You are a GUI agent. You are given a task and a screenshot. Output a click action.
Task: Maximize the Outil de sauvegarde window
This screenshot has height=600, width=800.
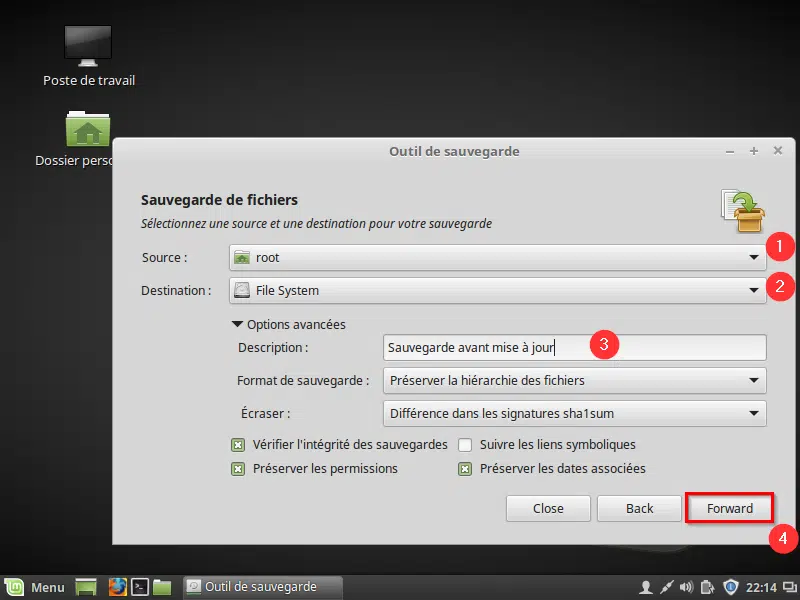point(754,151)
